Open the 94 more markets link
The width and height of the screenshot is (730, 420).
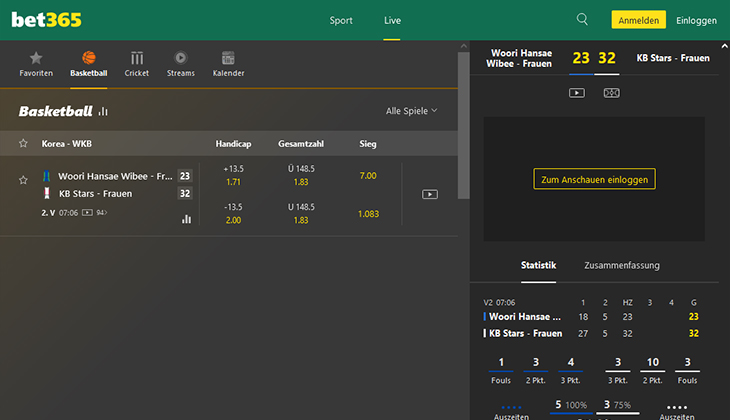click(101, 213)
